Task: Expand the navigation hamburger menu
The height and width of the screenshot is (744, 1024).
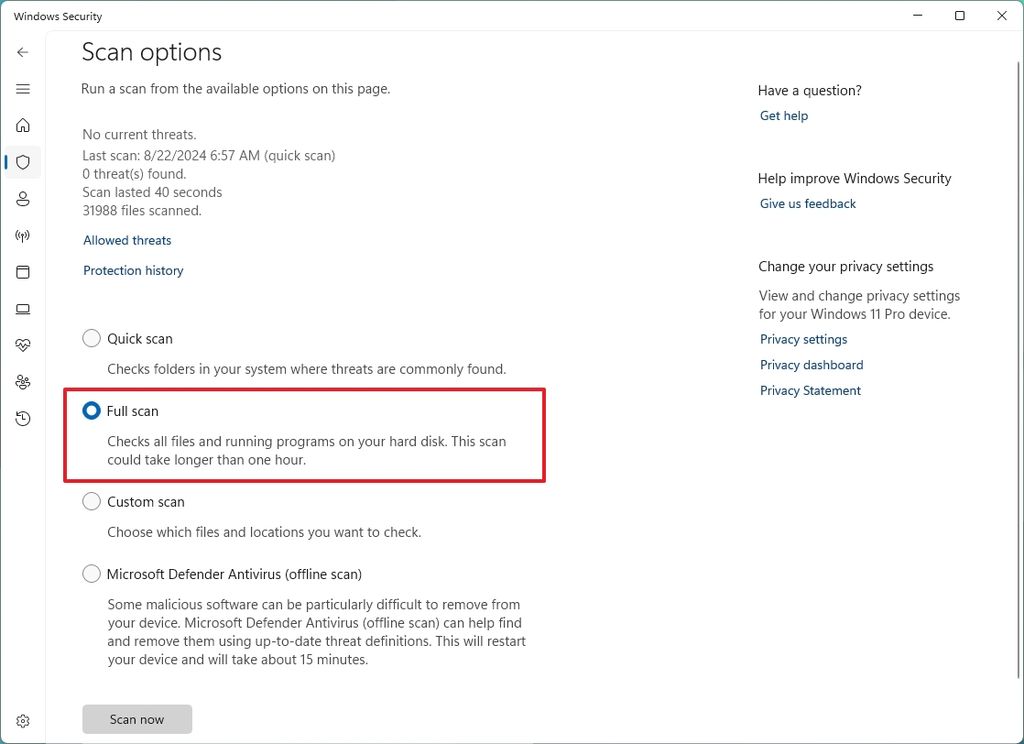Action: coord(22,88)
